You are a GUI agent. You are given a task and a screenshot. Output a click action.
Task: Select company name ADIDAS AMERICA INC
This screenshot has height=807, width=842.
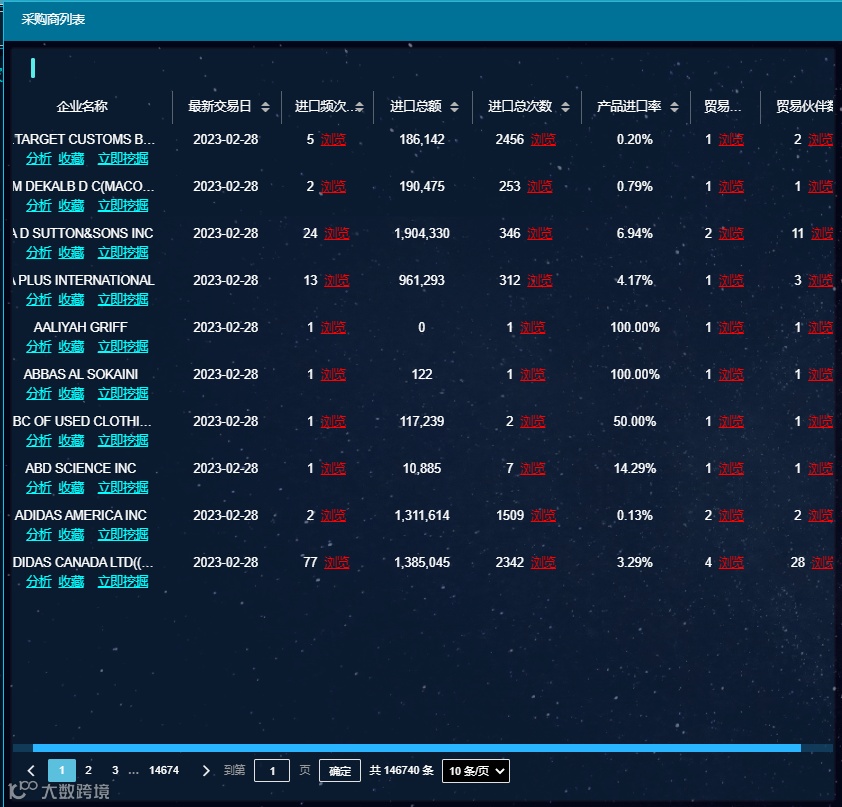pos(81,515)
